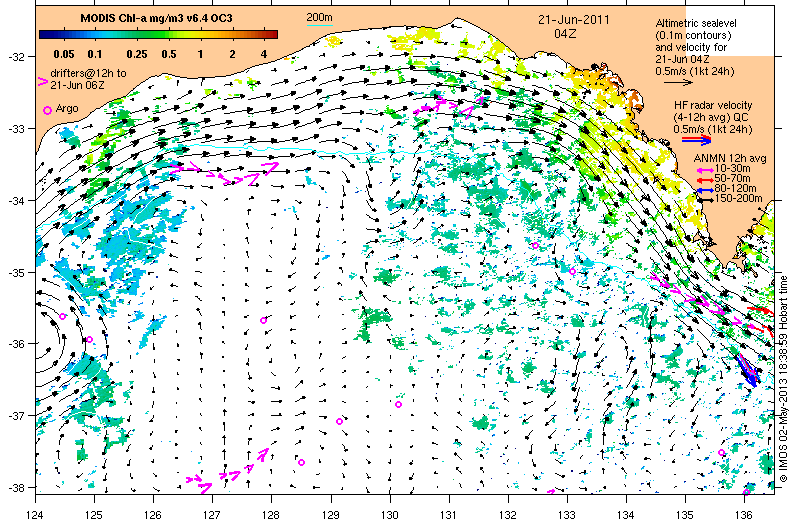Viewport: 800px width, 520px height.
Task: Select the '21-Jun-2011' date heading
Action: click(574, 20)
